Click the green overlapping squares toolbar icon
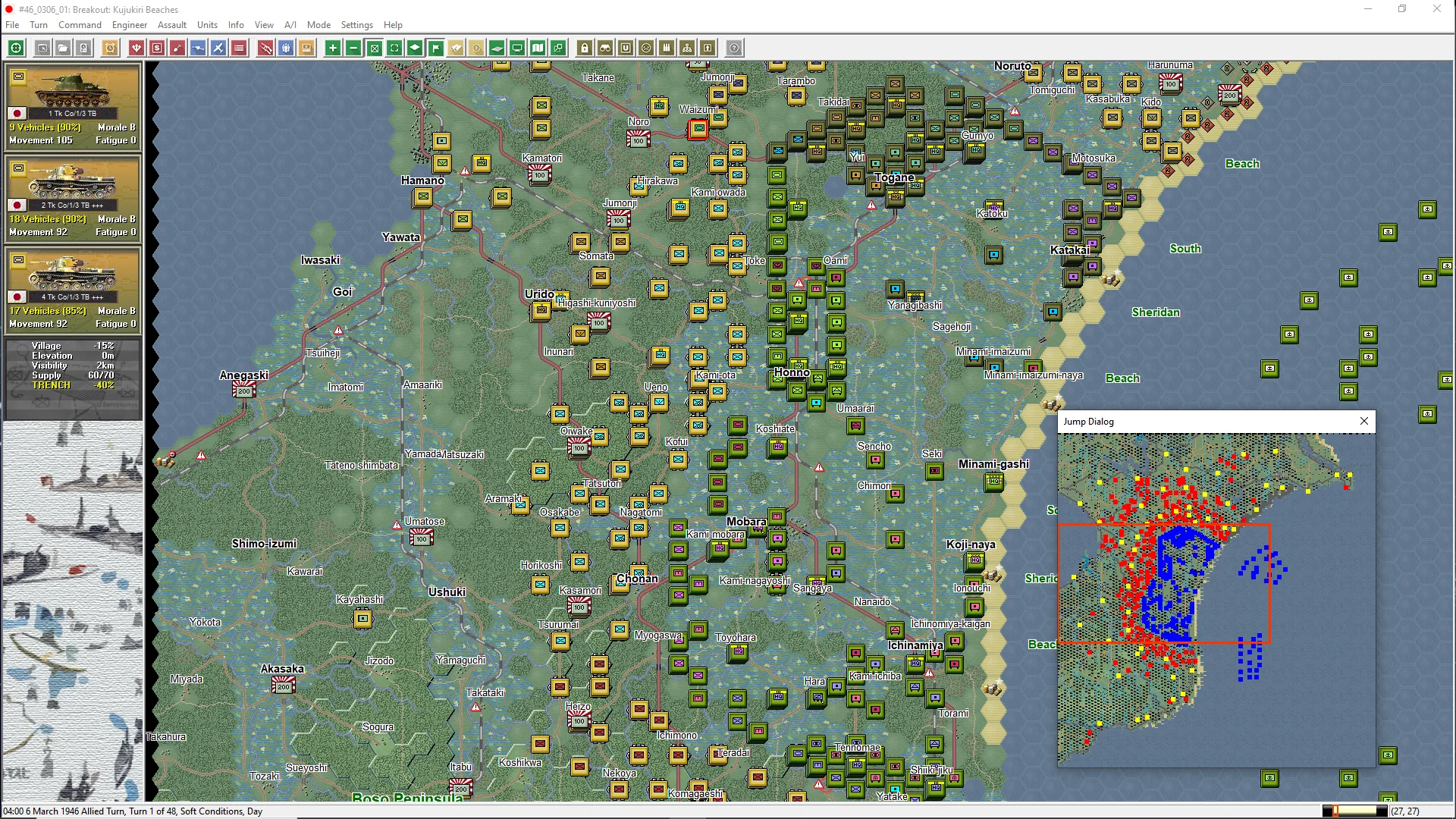Image resolution: width=1456 pixels, height=819 pixels. tap(558, 49)
